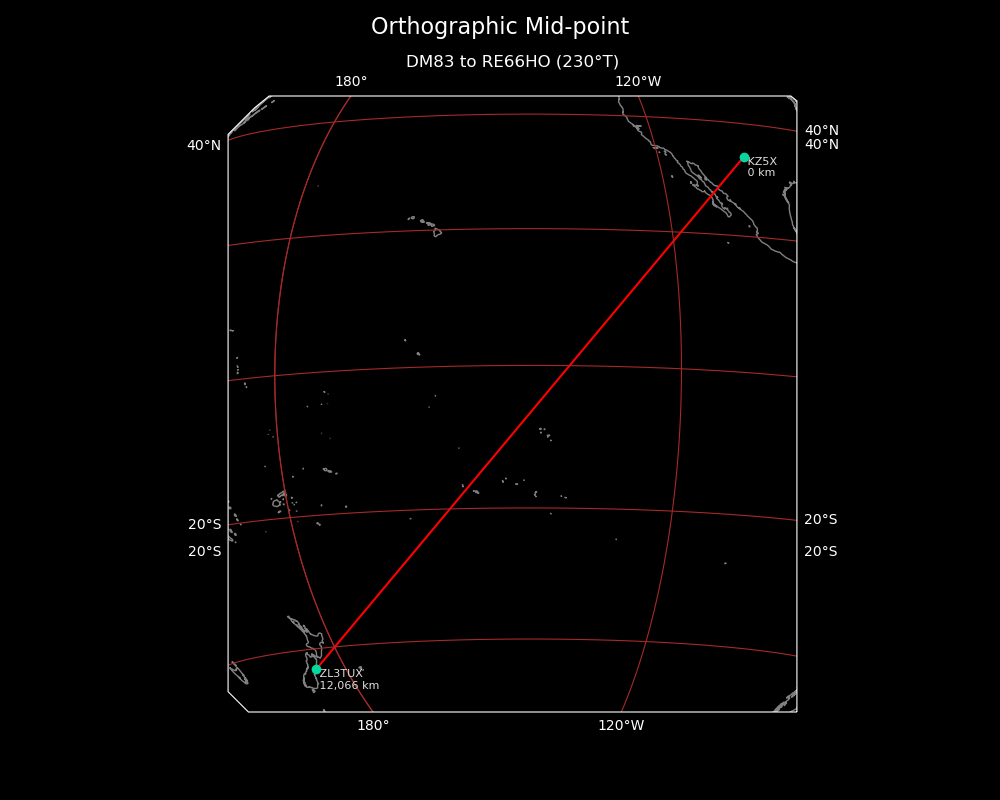Screen dimensions: 1000x800
Task: Click the 0 km distance label
Action: [761, 173]
